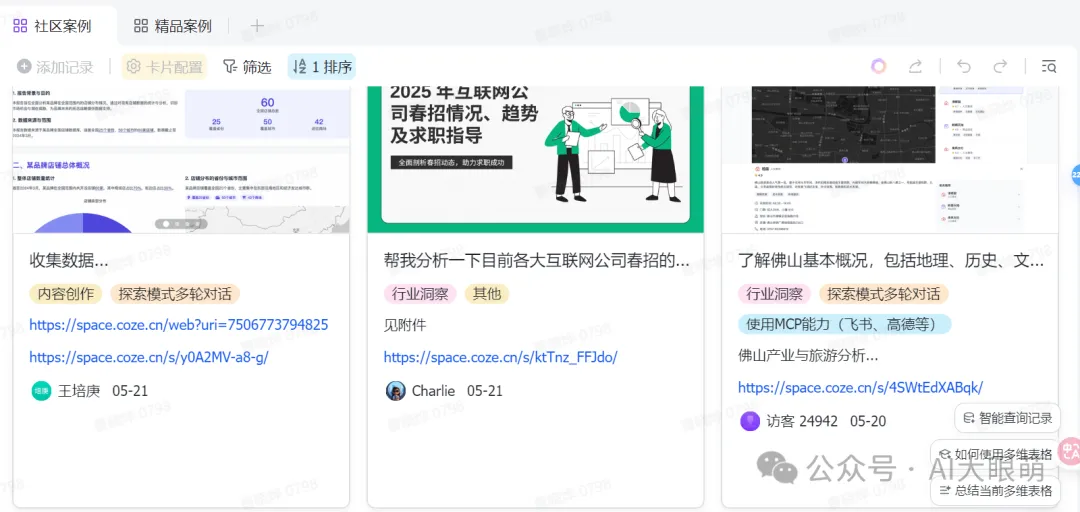The width and height of the screenshot is (1080, 512).
Task: Open the search records icon
Action: 1049,66
